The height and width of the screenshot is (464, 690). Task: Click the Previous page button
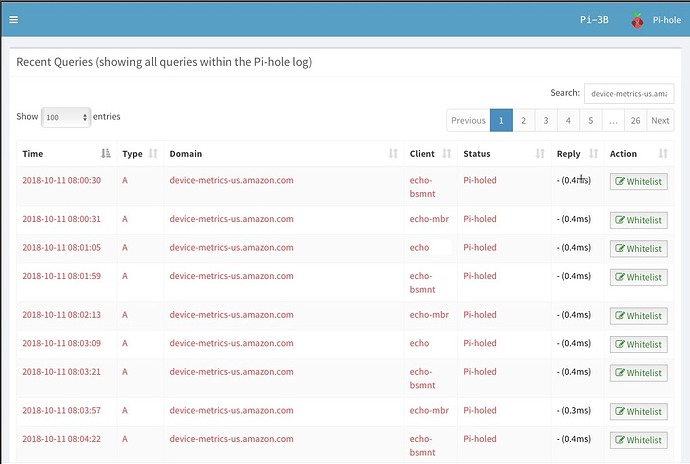468,121
